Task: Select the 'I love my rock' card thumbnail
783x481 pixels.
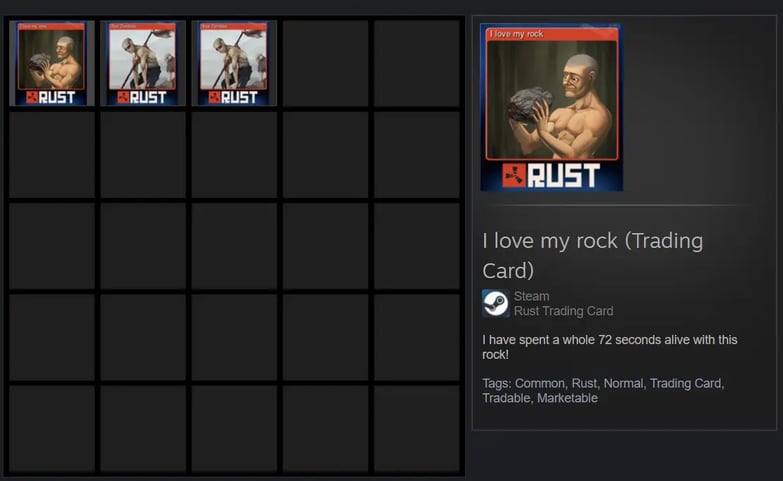Action: [51, 63]
